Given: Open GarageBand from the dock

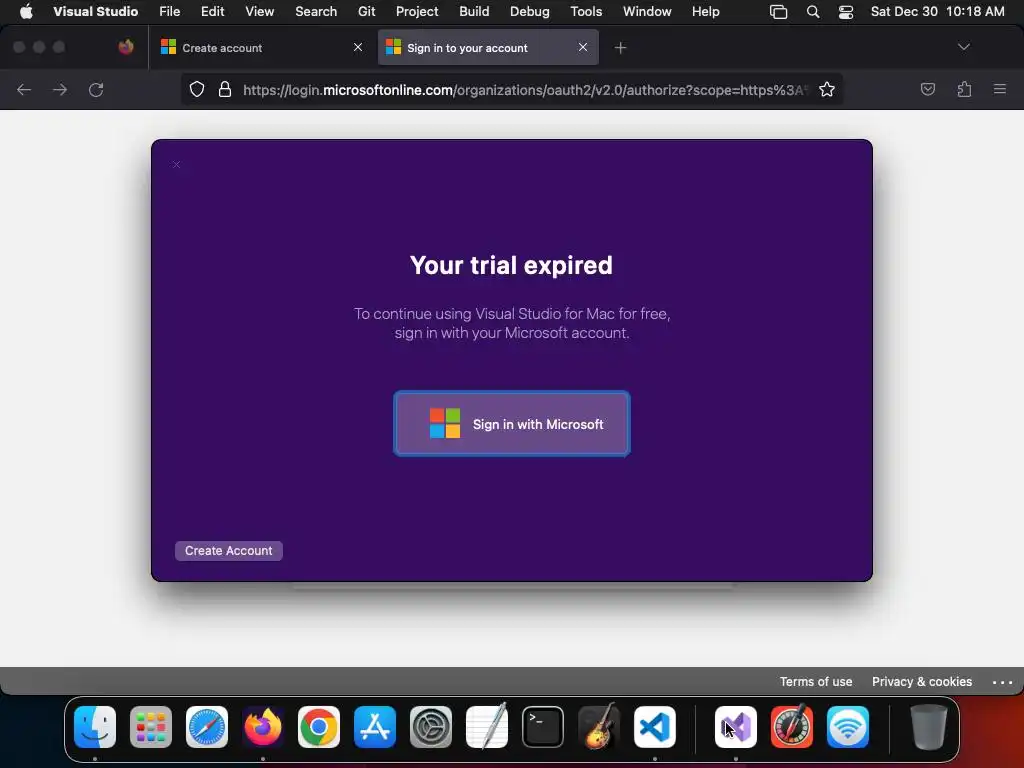Looking at the screenshot, I should (598, 726).
